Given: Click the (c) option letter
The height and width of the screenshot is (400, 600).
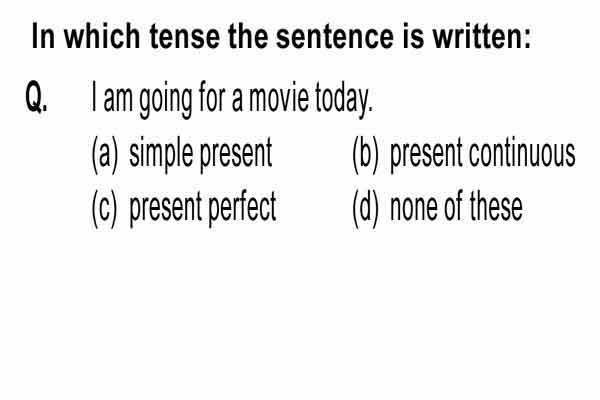Looking at the screenshot, I should pos(105,209).
